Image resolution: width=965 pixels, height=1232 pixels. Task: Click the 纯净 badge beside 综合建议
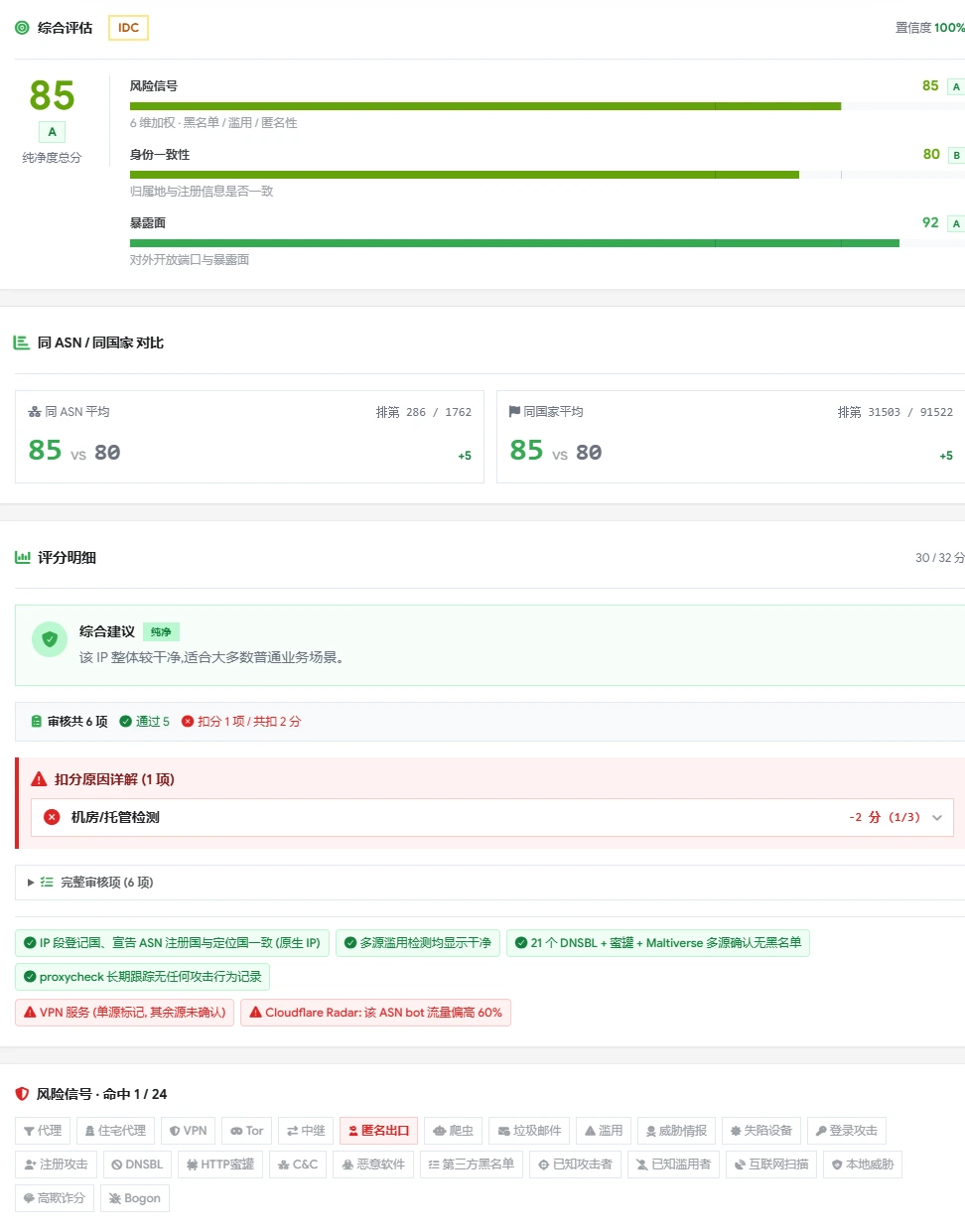pyautogui.click(x=161, y=632)
